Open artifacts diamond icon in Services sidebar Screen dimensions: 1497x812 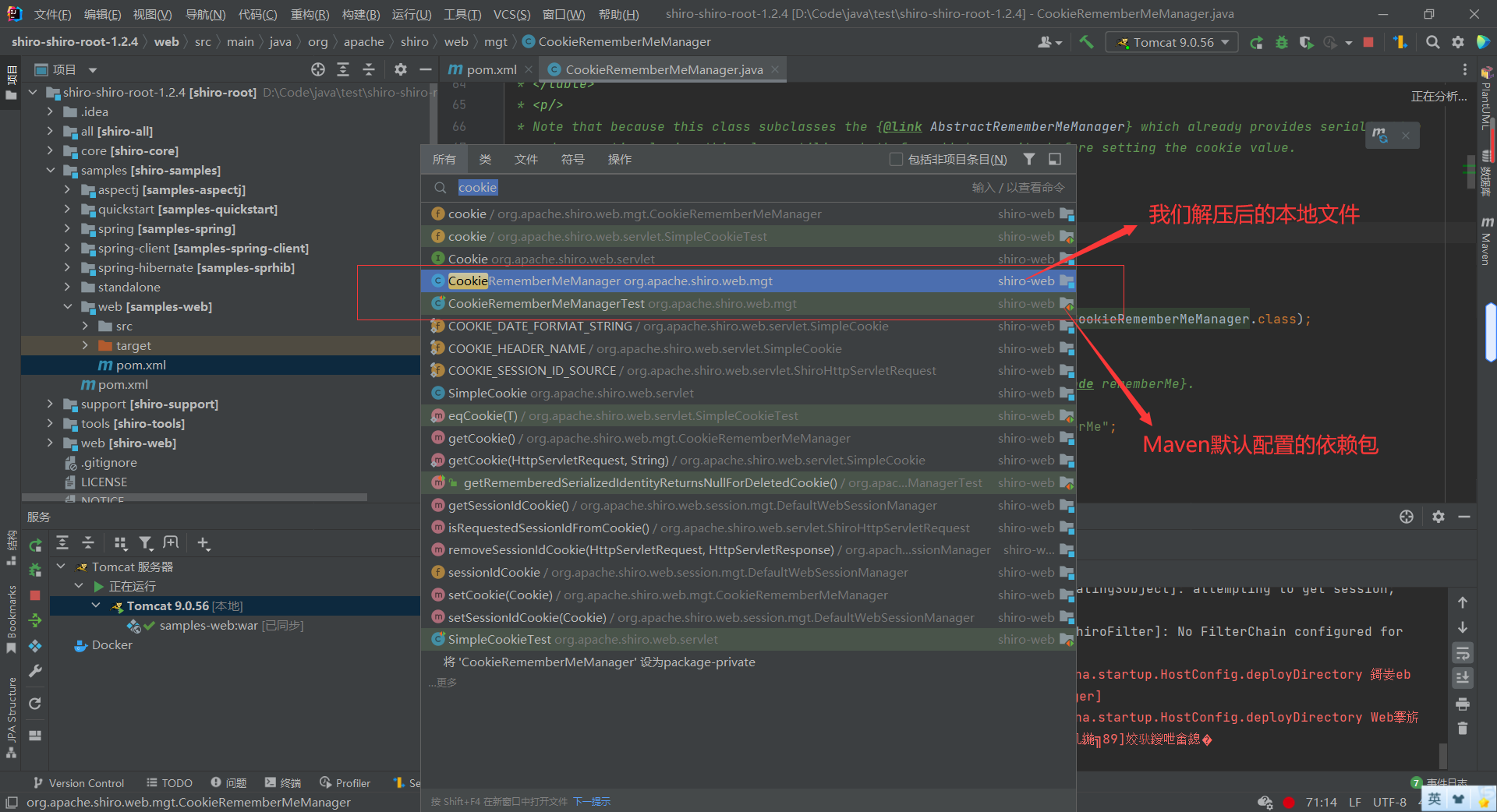pyautogui.click(x=35, y=646)
